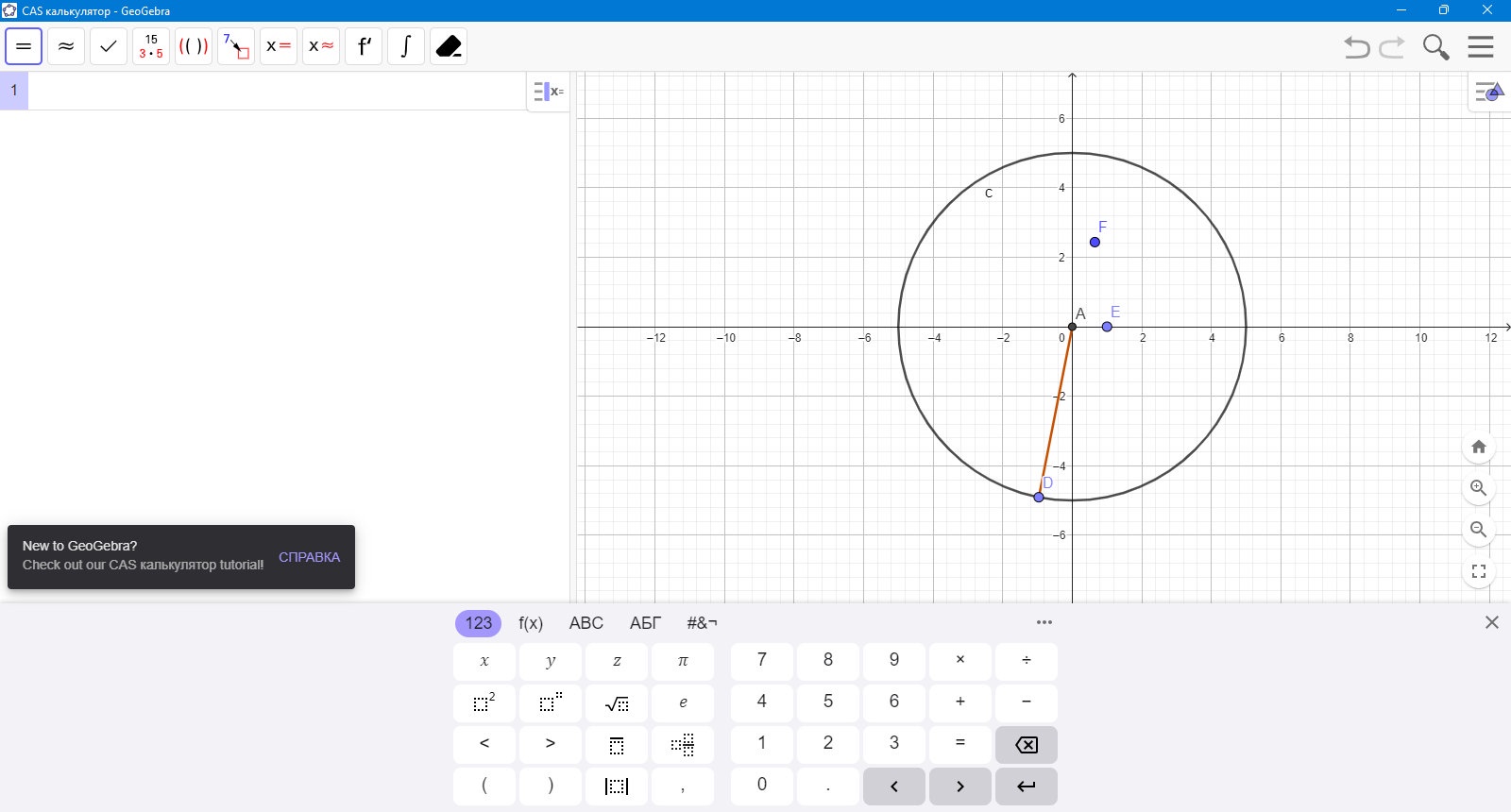Open the search magnifier in toolbar
This screenshot has height=812, width=1511.
[1436, 47]
